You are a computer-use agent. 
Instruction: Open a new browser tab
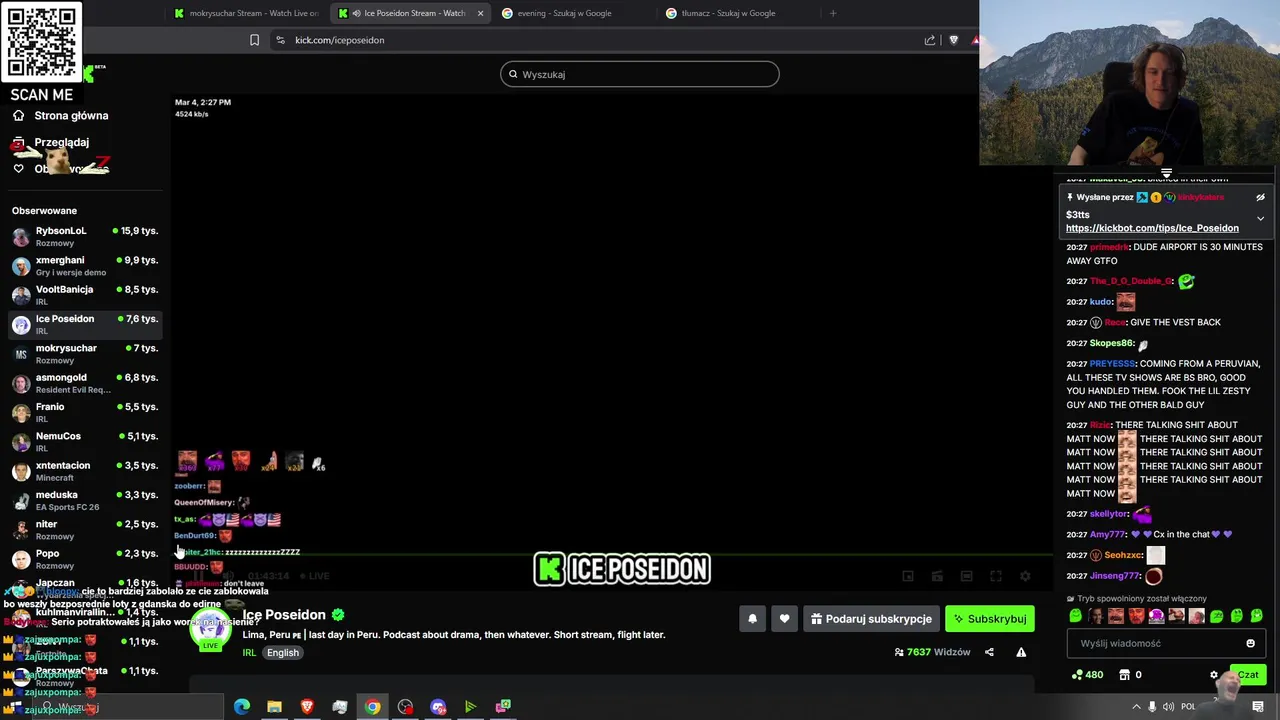[833, 13]
